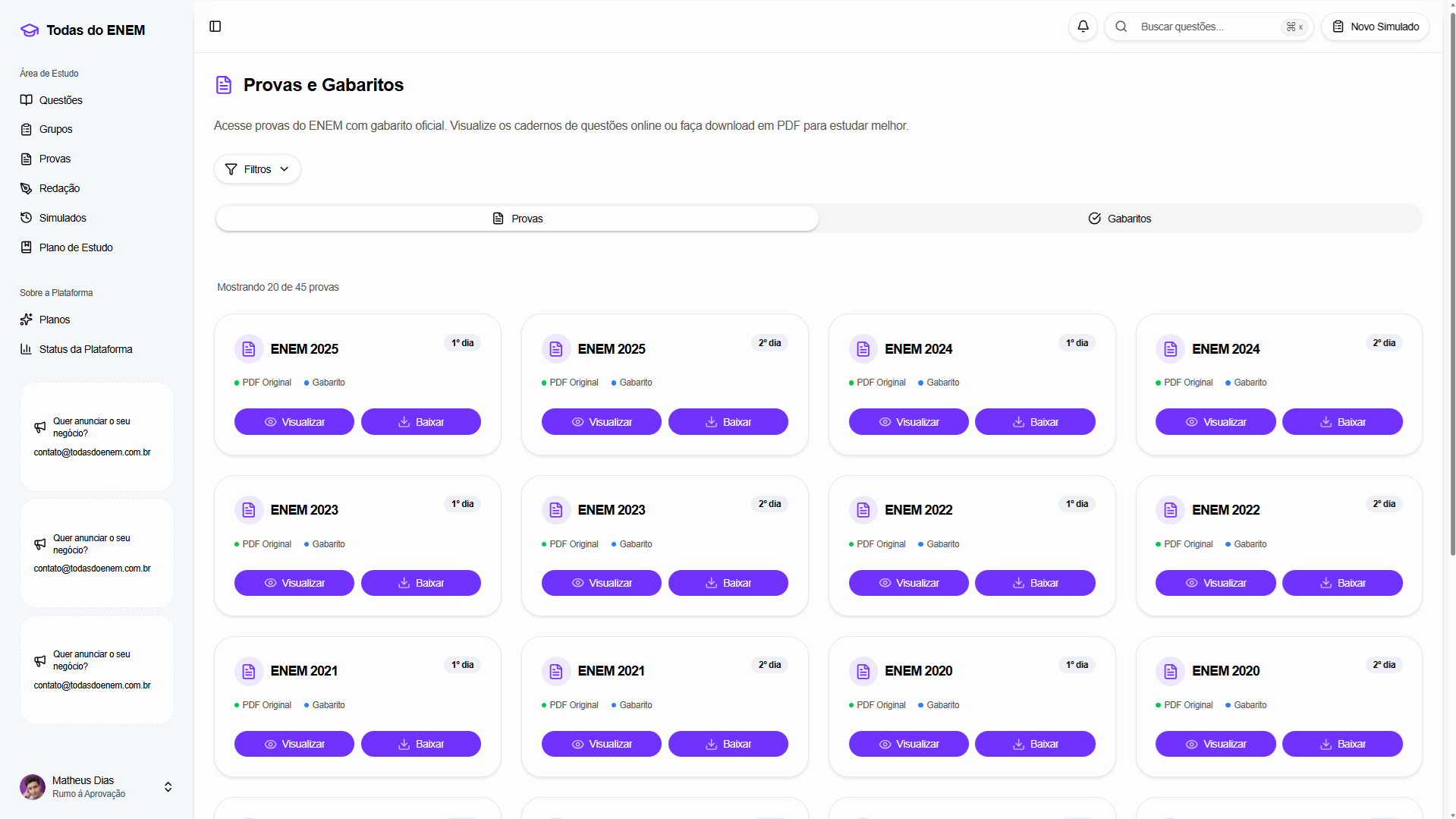Click the megaphone icon in first ad card
Viewport: 1456px width, 819px height.
[40, 427]
